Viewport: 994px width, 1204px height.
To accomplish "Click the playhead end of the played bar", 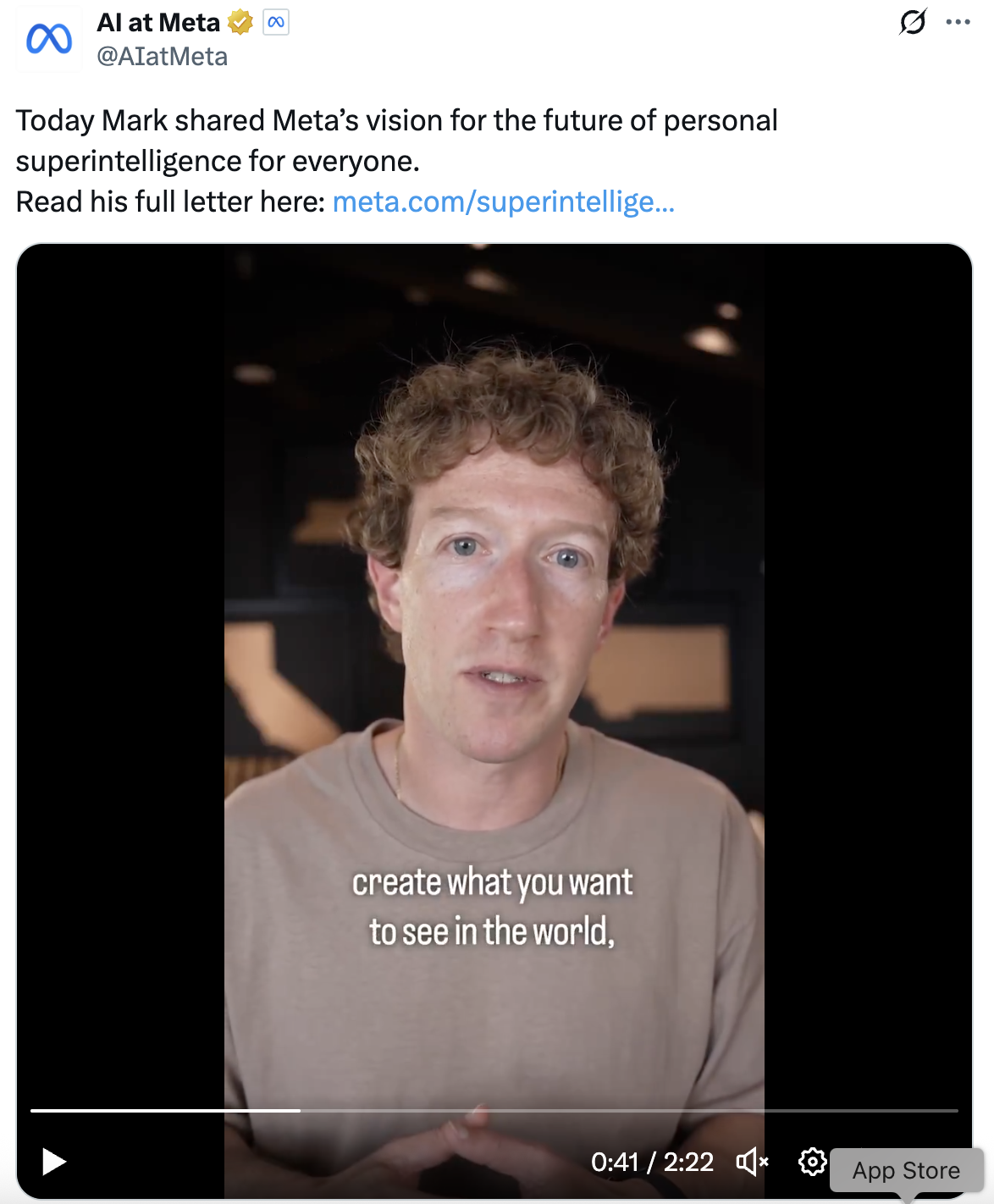I will tap(300, 1110).
